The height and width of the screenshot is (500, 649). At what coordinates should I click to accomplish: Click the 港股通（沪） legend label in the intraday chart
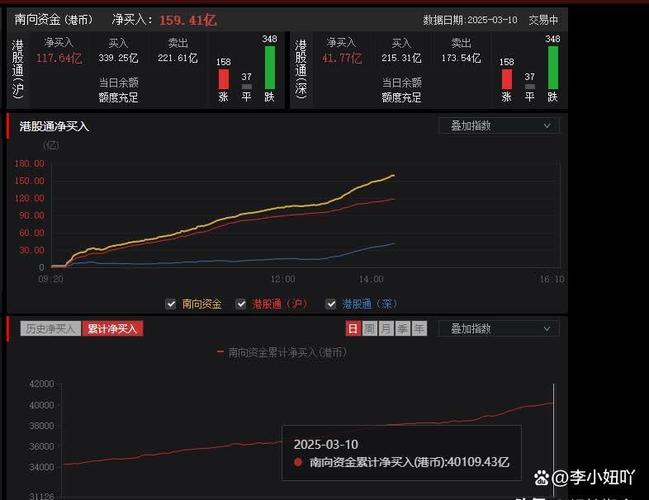(x=280, y=304)
